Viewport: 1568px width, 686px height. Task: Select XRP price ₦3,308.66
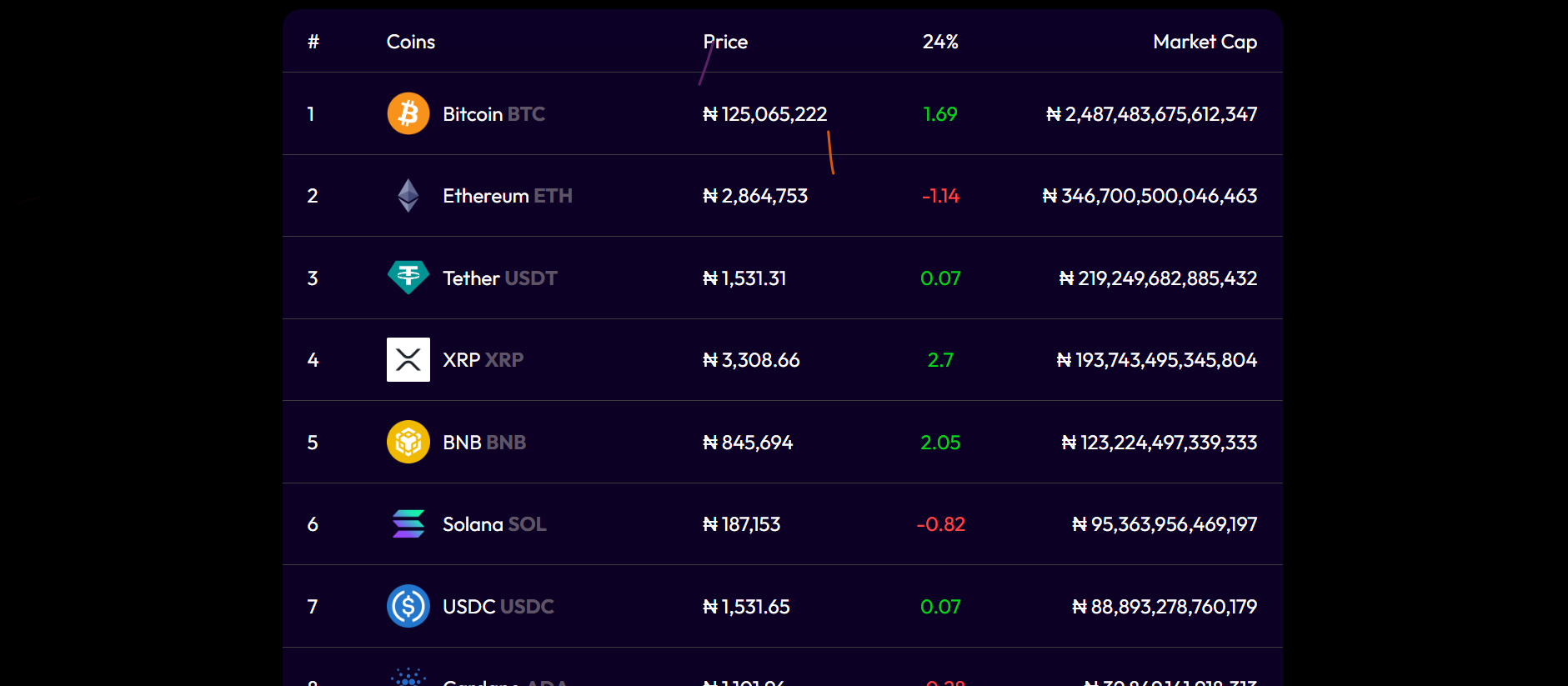click(x=751, y=360)
